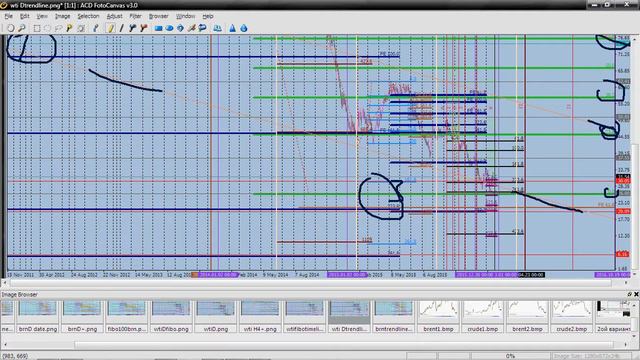Image resolution: width=640 pixels, height=360 pixels.
Task: Open wtiD.png thumbnail in Image Browser
Action: 216,316
